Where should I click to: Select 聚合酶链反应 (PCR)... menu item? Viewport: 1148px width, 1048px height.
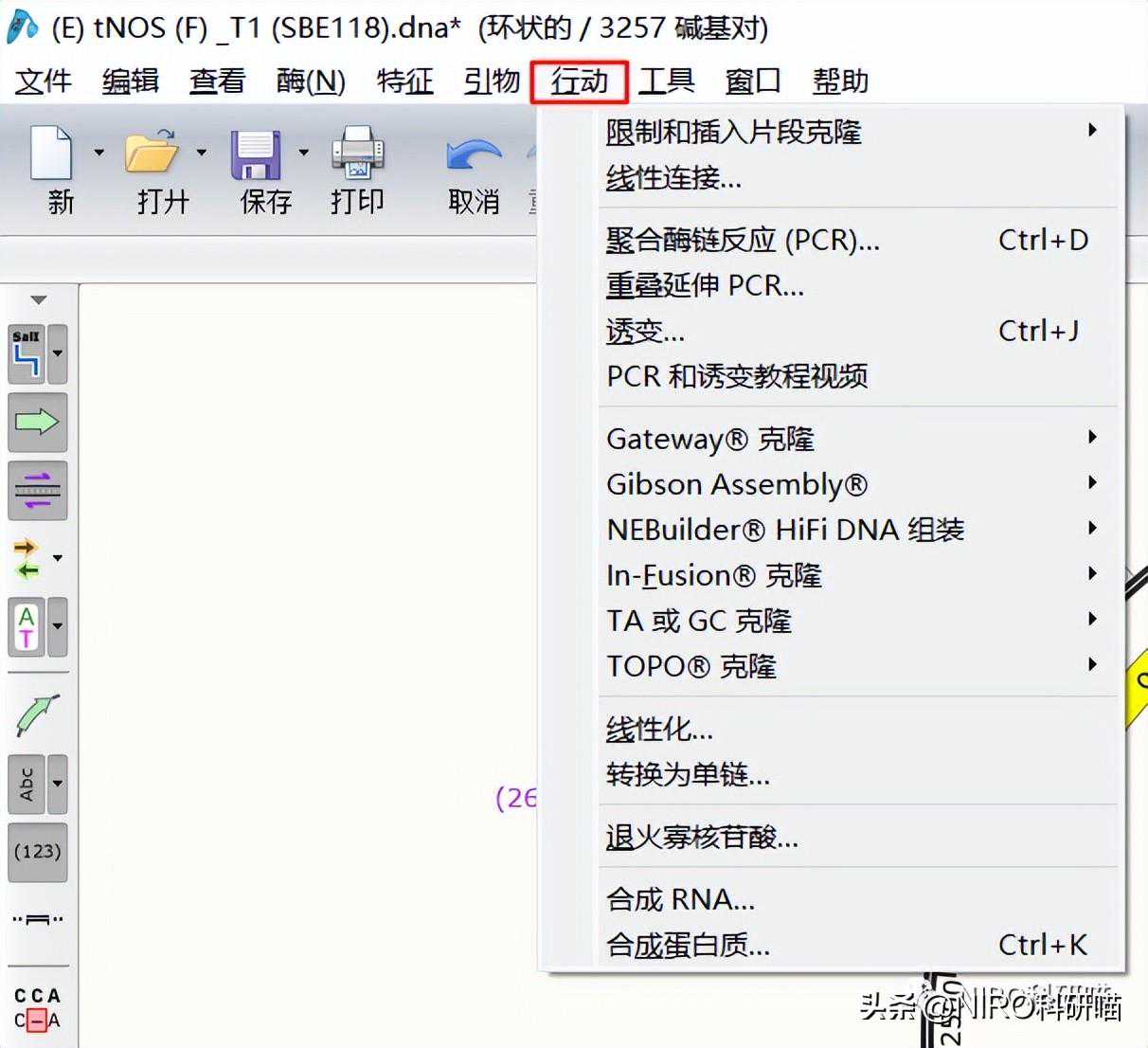(743, 241)
